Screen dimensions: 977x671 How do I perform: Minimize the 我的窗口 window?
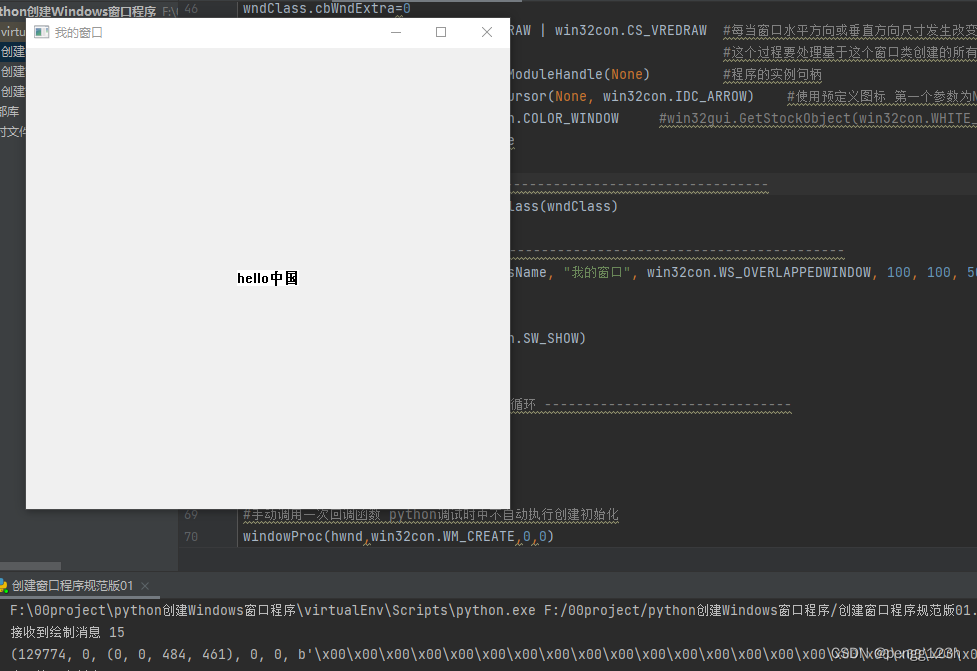pyautogui.click(x=395, y=31)
